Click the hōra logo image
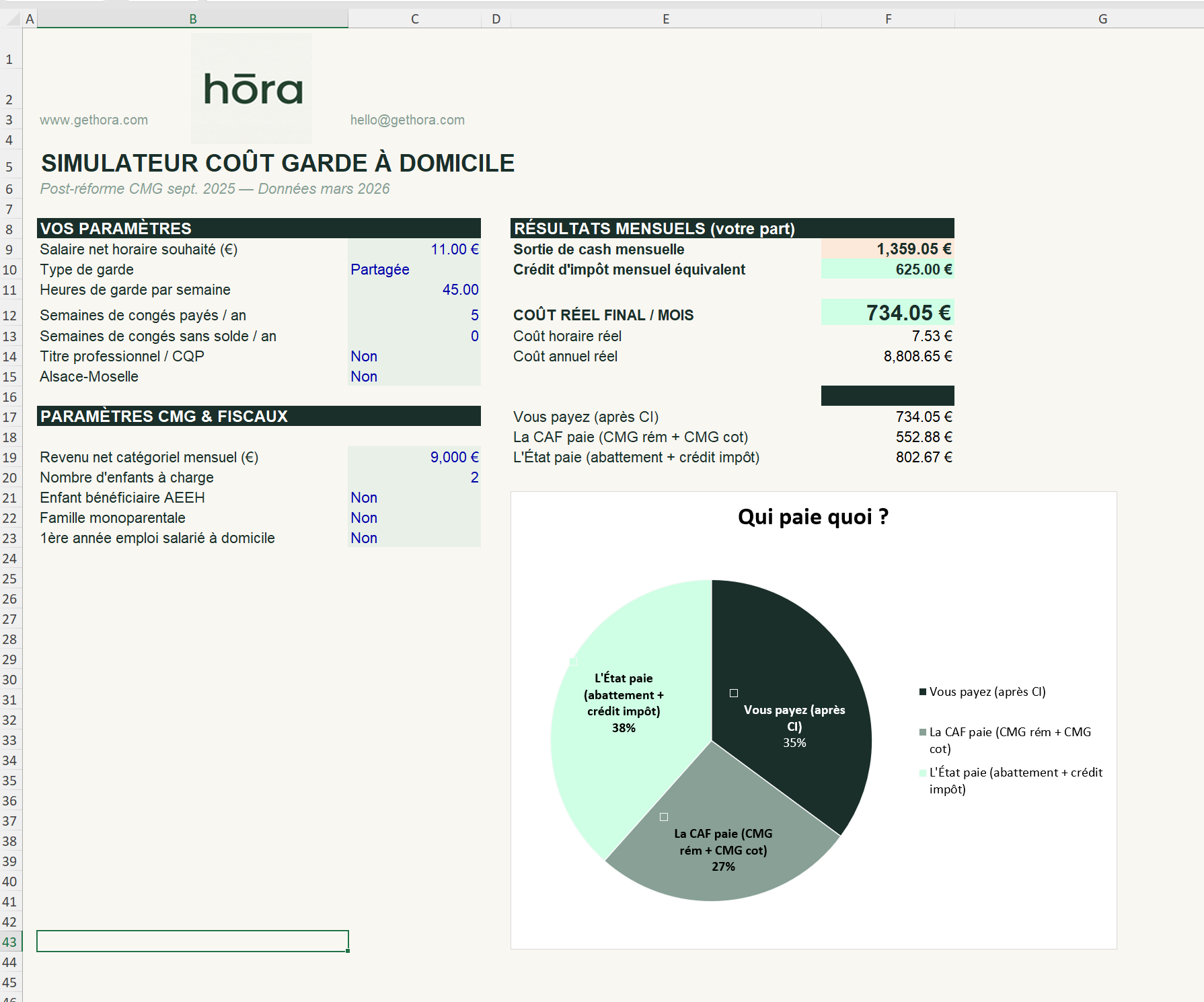The height and width of the screenshot is (1002, 1204). [x=251, y=88]
